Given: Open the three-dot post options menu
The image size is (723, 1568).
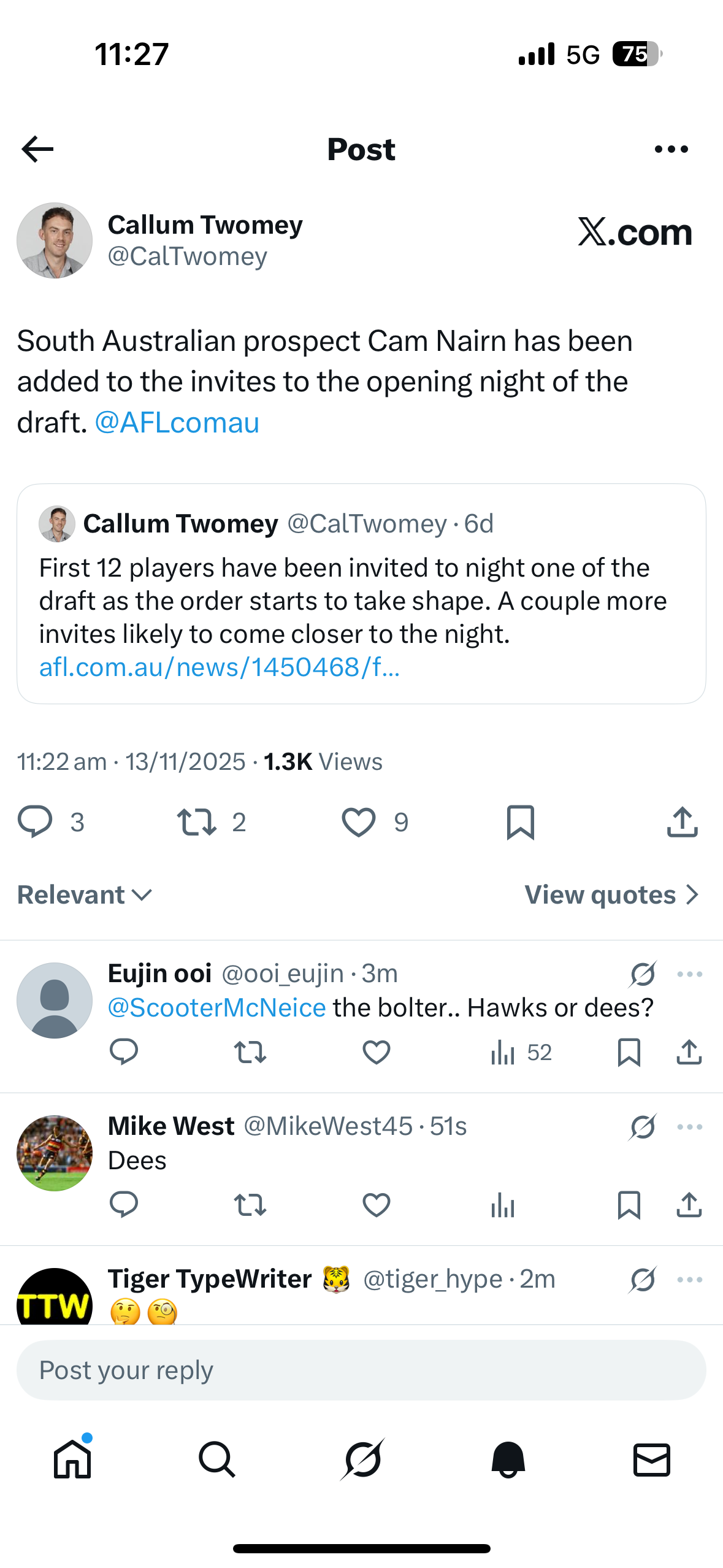Looking at the screenshot, I should tap(671, 149).
